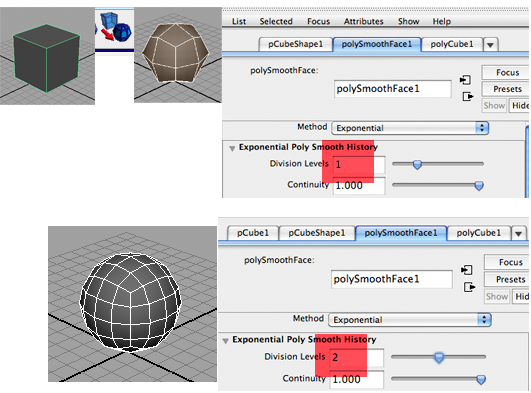This screenshot has height=393, width=531.
Task: Select polySmoothFace1 tab in lower panel
Action: coord(401,233)
